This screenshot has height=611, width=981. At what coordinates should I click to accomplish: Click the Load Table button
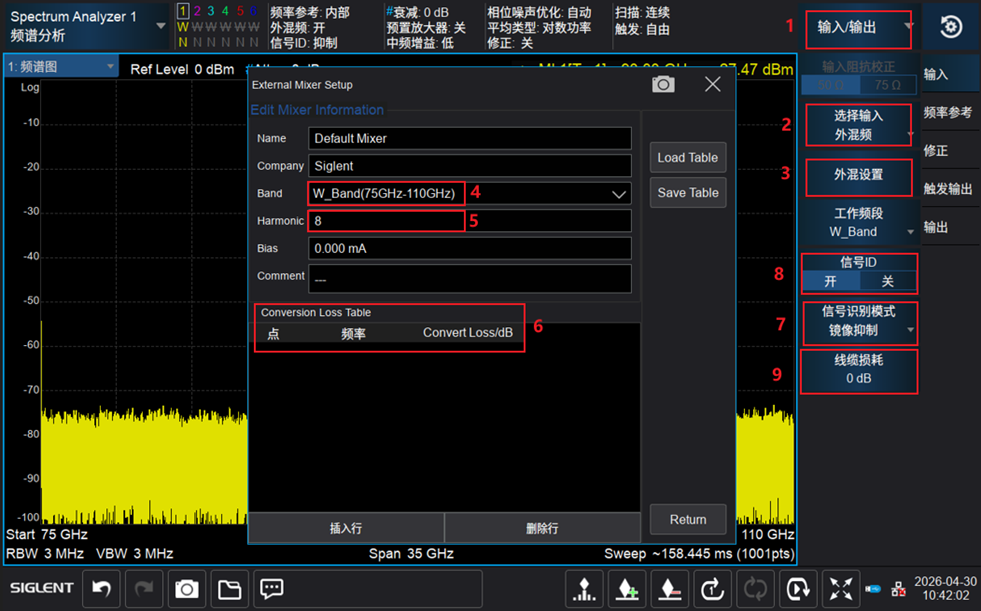coord(688,158)
